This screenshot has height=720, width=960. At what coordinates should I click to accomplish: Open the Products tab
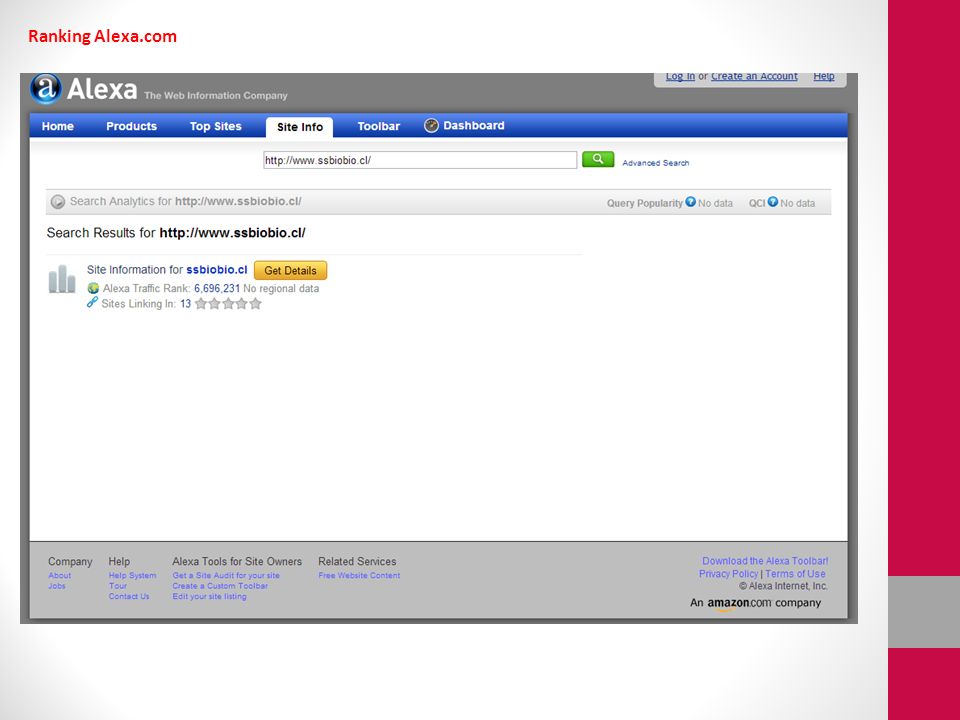132,126
